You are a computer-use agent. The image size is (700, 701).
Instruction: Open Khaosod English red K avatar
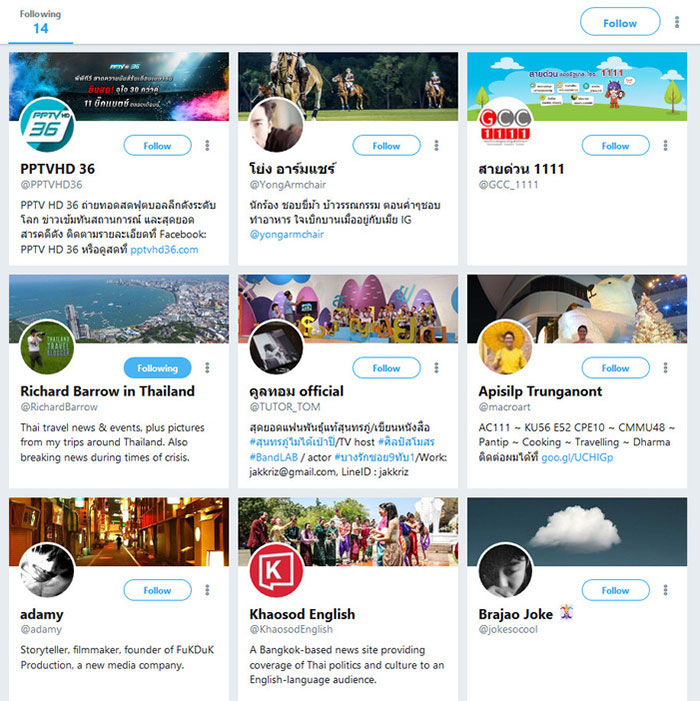[276, 570]
